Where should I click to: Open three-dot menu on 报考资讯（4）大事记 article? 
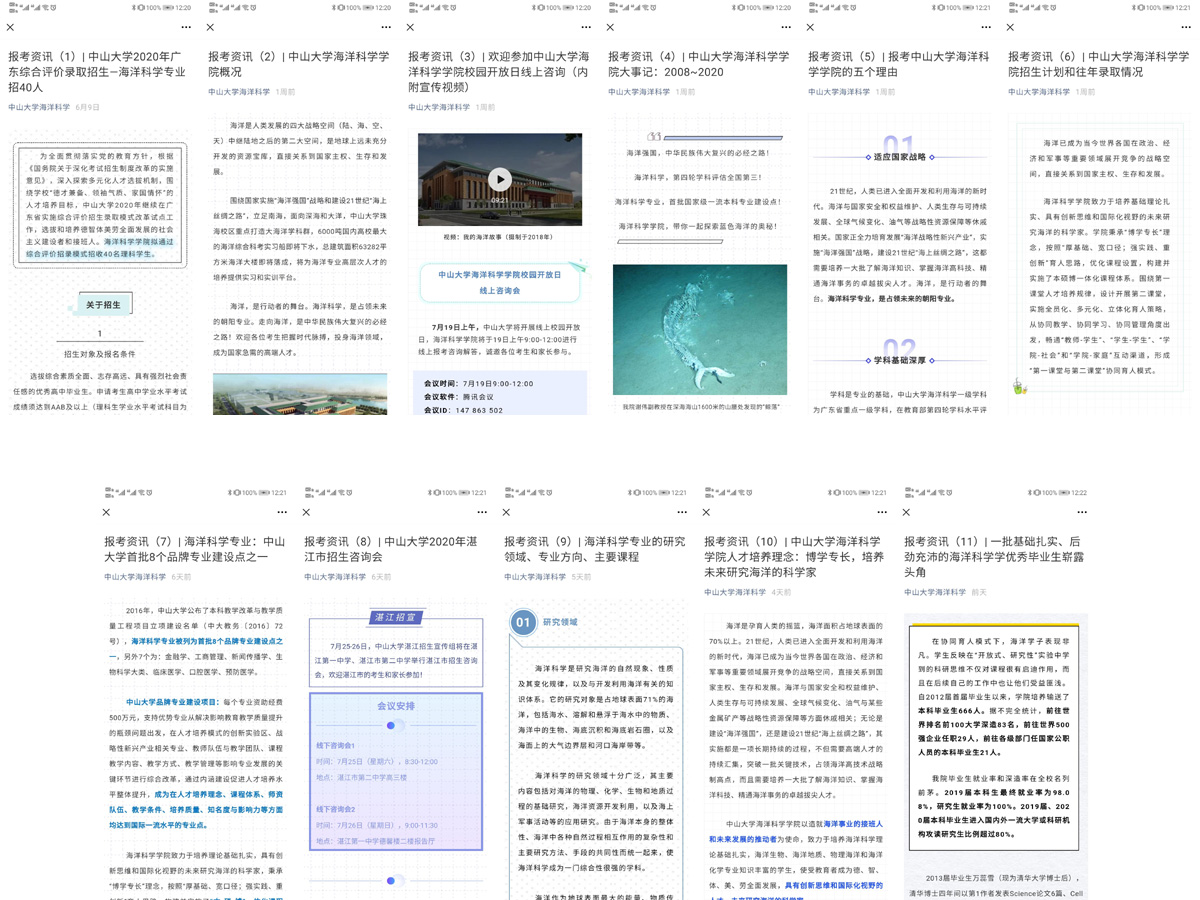pyautogui.click(x=786, y=28)
